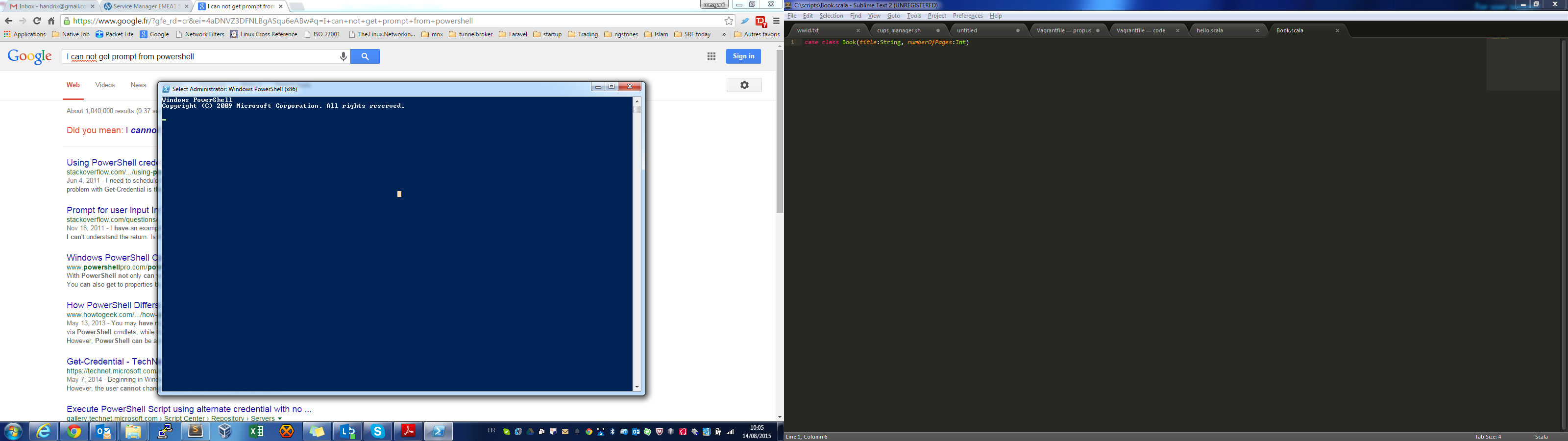This screenshot has height=441, width=1568.
Task: Open Sublime Text Tools menu
Action: [x=914, y=16]
